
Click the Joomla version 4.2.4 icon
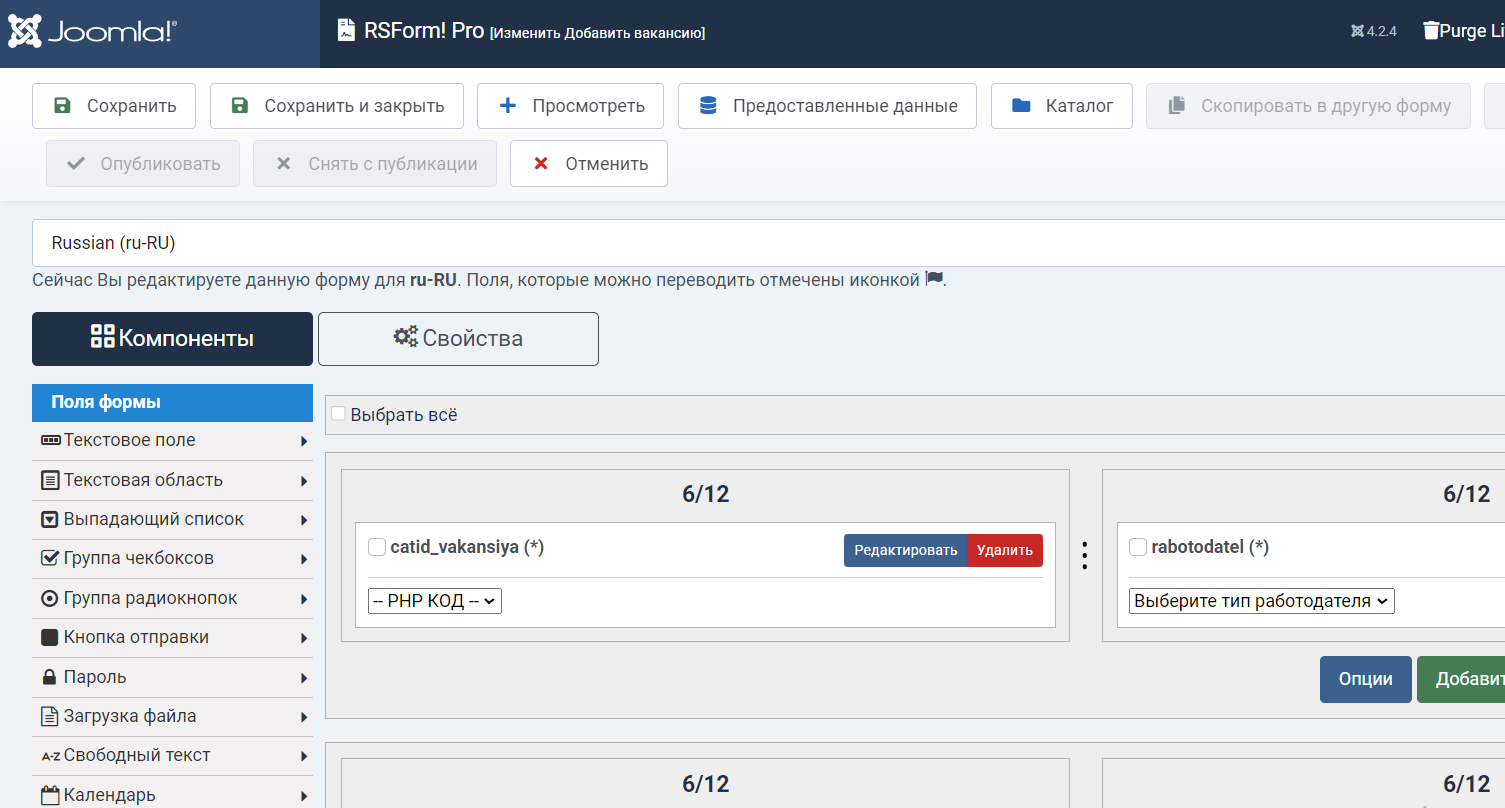point(1357,31)
